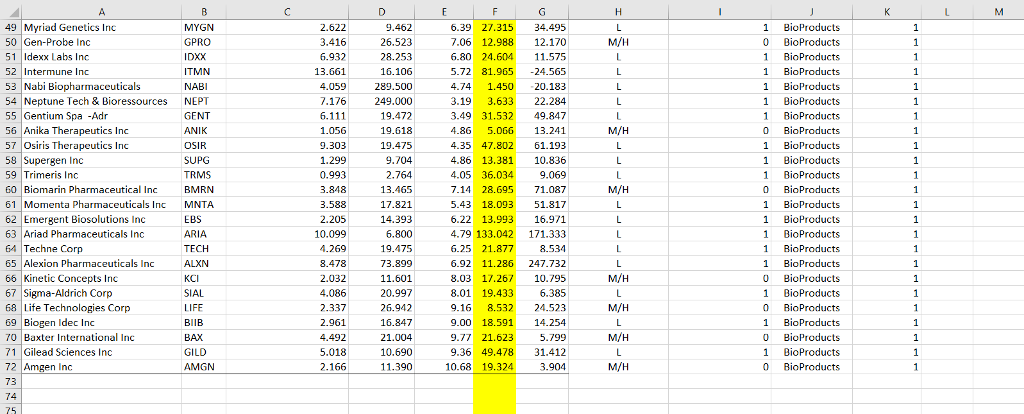The image size is (1024, 414).
Task: Click cell Neptune Tech & Bioressources
Action: coord(102,101)
